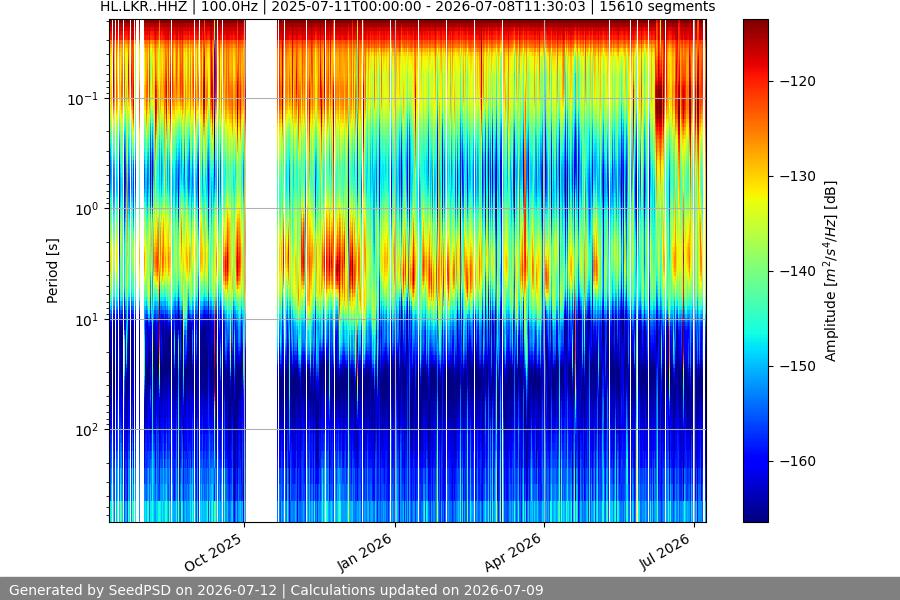Click the 15610 segments text in title
900x600 pixels.
[657, 7]
